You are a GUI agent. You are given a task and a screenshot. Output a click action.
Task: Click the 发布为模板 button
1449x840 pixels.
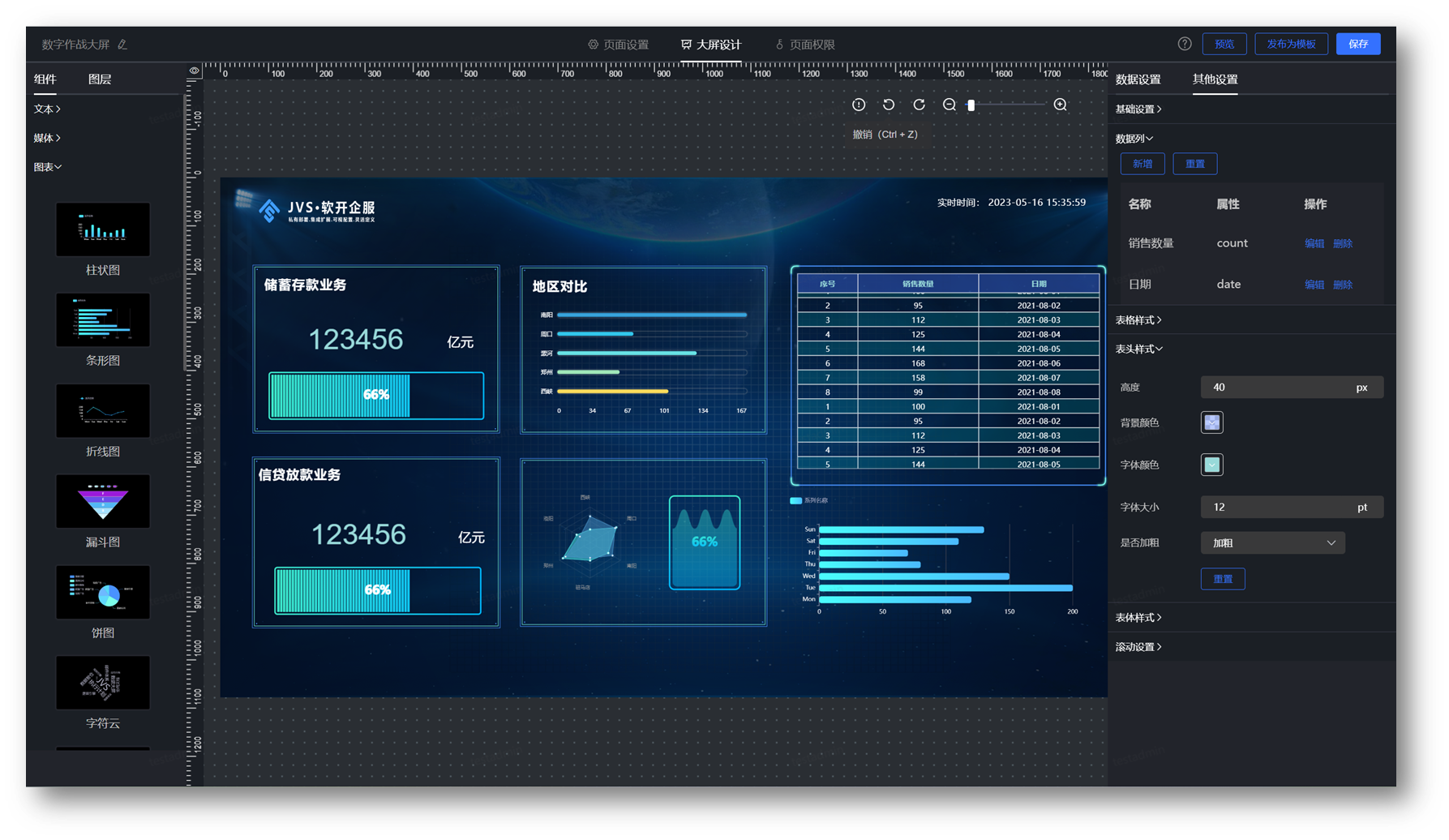pos(1291,44)
